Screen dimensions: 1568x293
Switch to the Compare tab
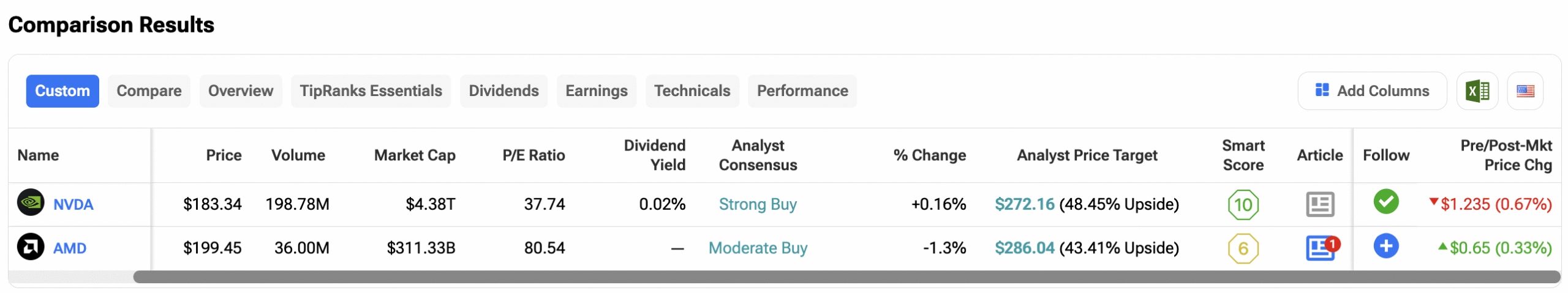[149, 91]
